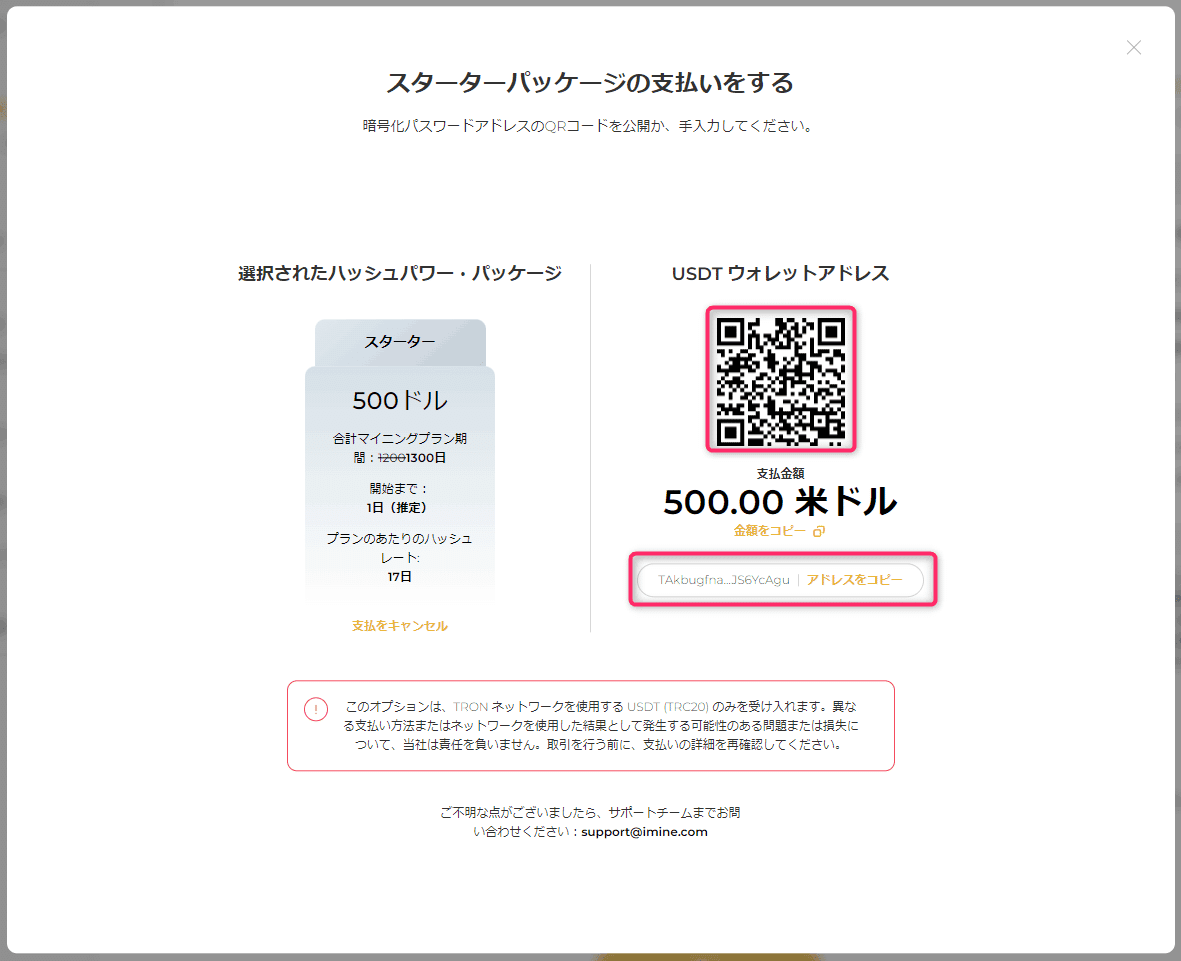Click the red exclamation warning icon

316,709
